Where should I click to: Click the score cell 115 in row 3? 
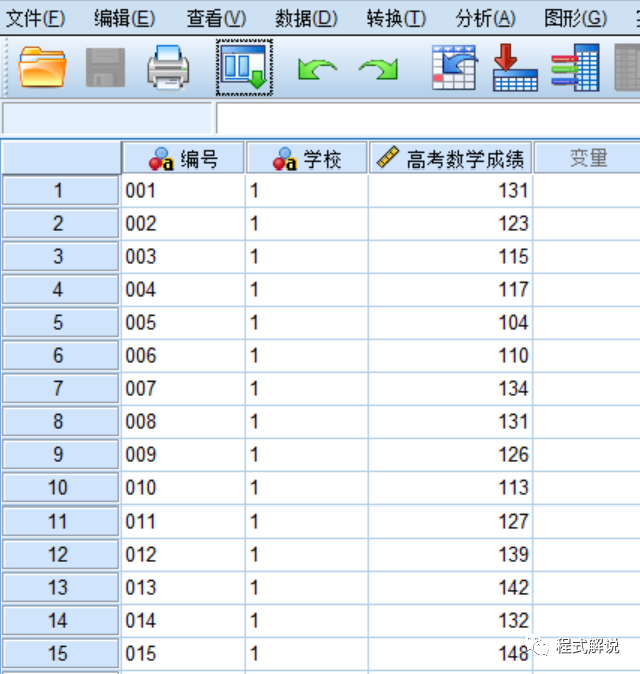pos(450,257)
